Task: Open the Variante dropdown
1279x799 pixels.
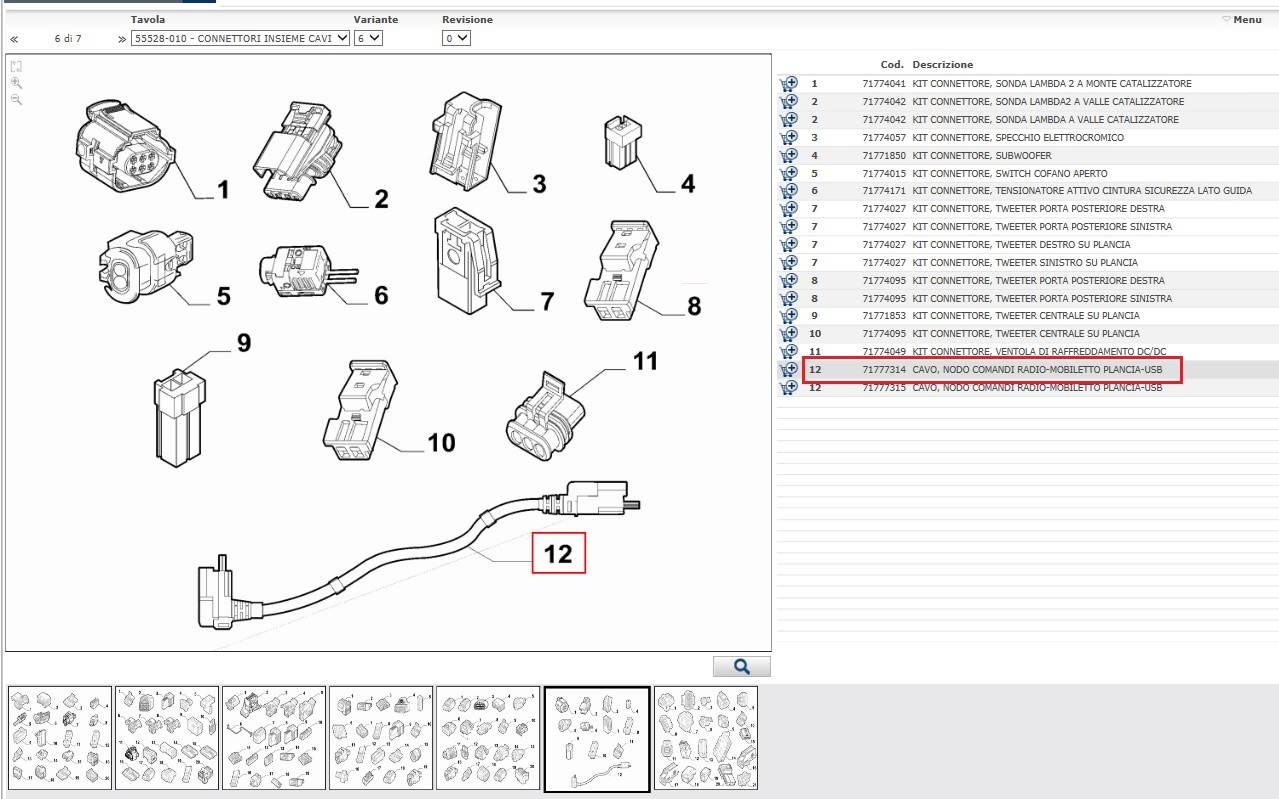Action: 367,38
